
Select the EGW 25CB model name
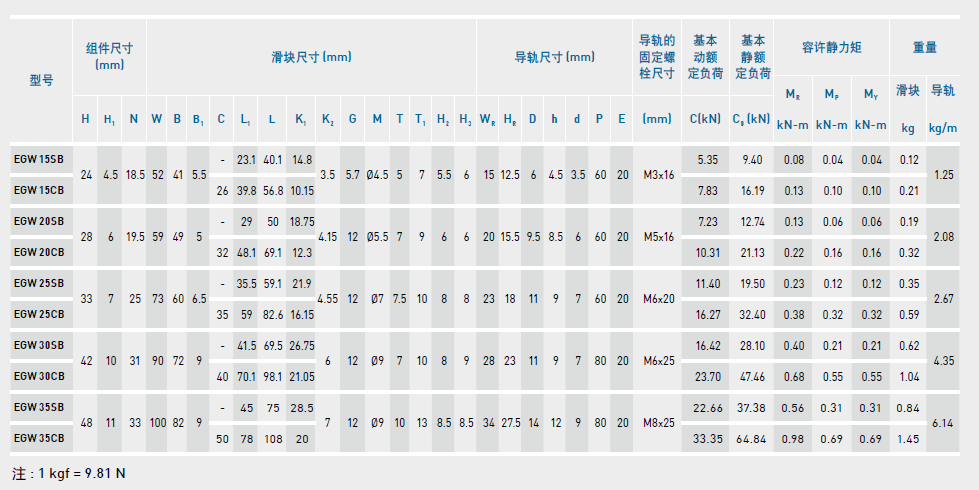[38, 314]
